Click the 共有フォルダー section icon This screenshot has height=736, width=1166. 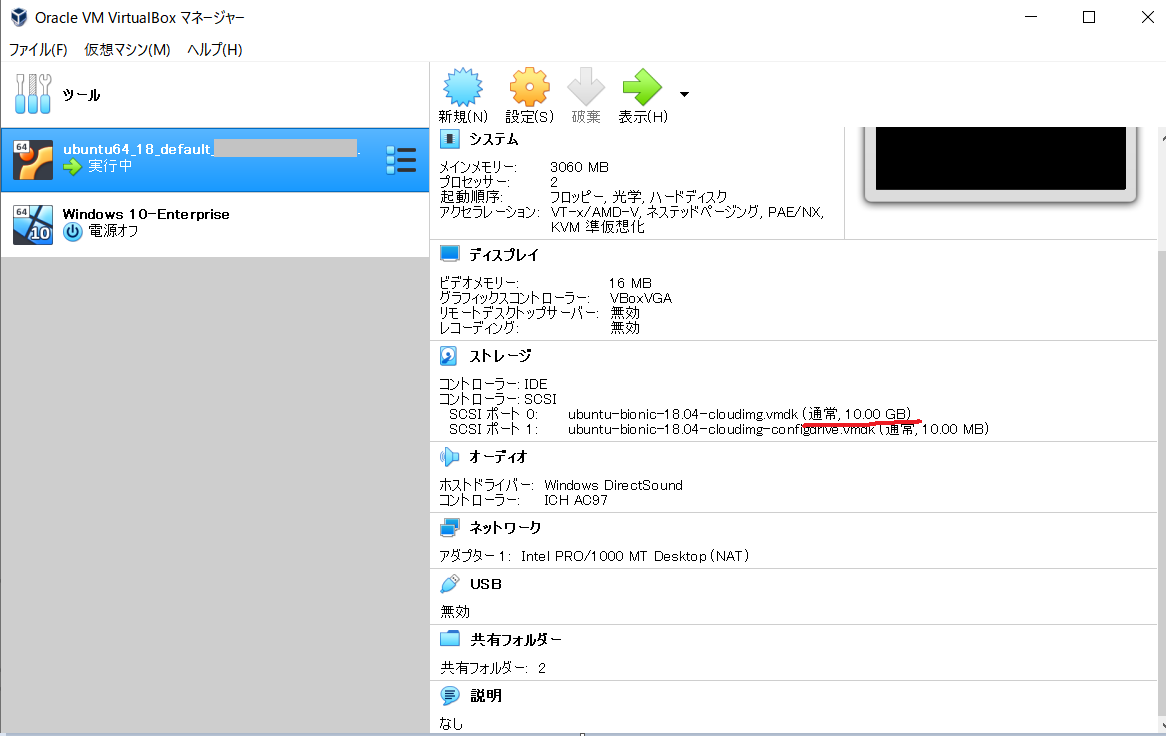click(449, 639)
